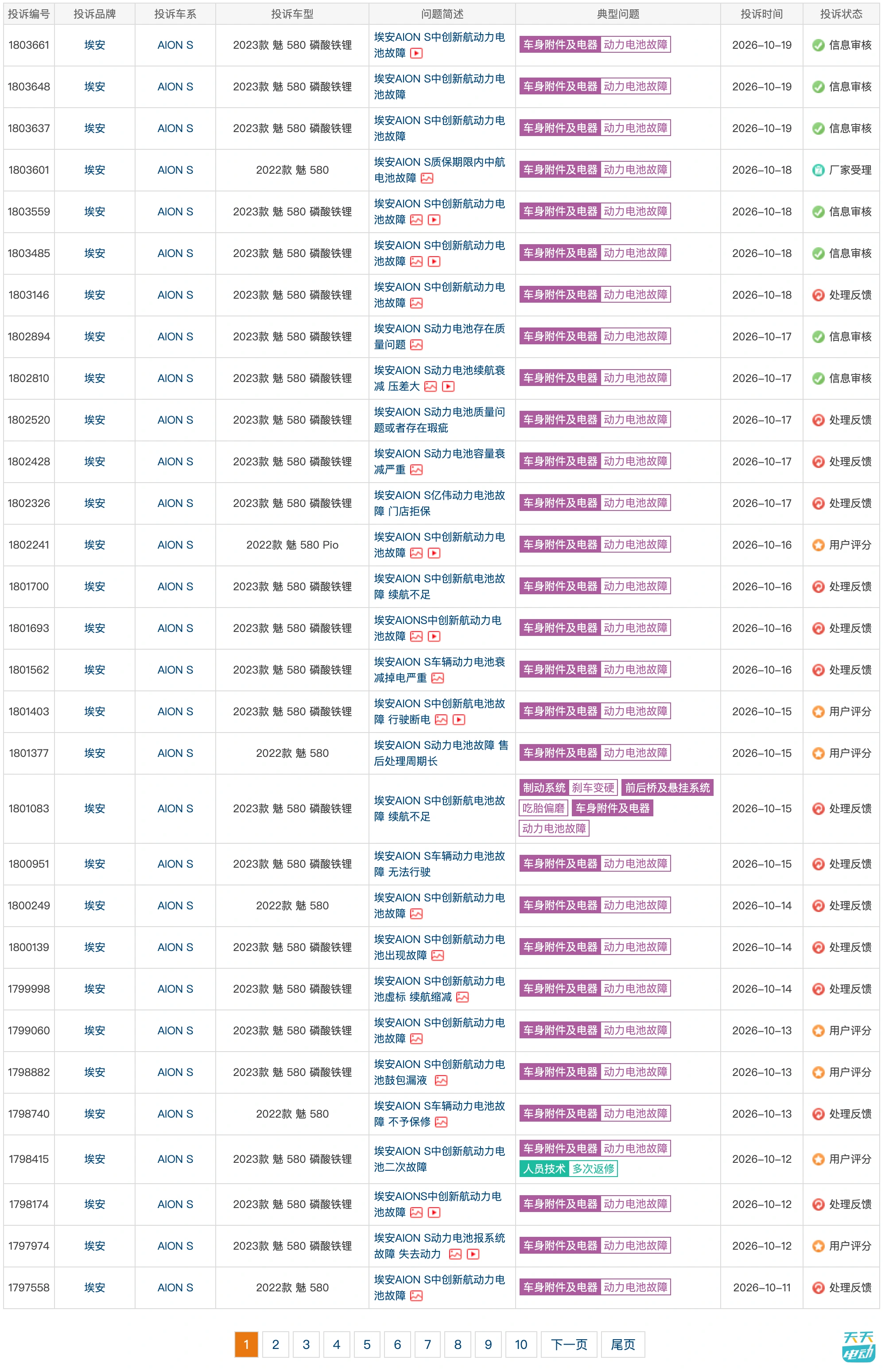Click video icon on complaint 1797974
The width and height of the screenshot is (885, 1372).
click(473, 1254)
